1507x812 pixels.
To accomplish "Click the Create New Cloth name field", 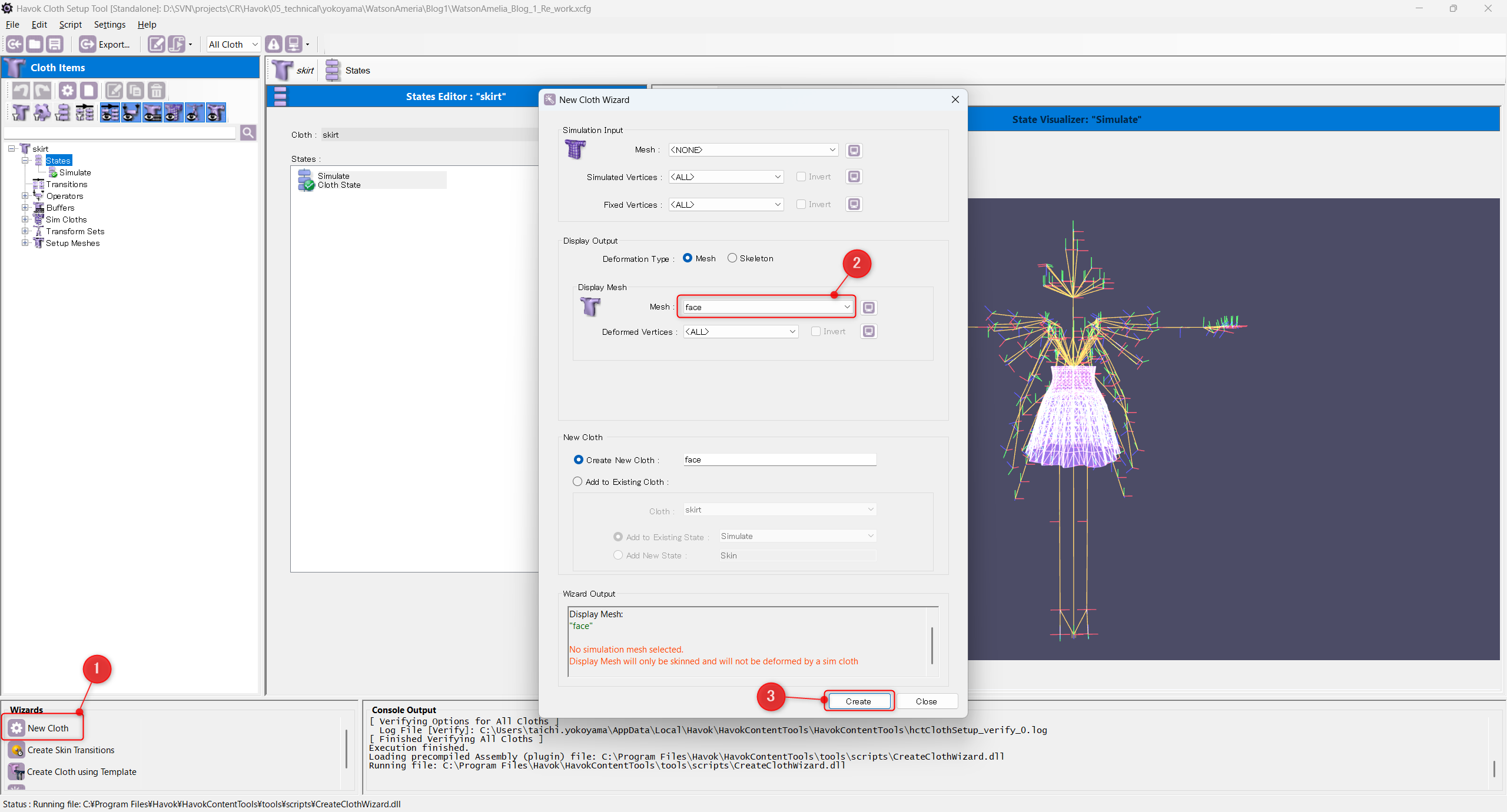I will (x=780, y=460).
